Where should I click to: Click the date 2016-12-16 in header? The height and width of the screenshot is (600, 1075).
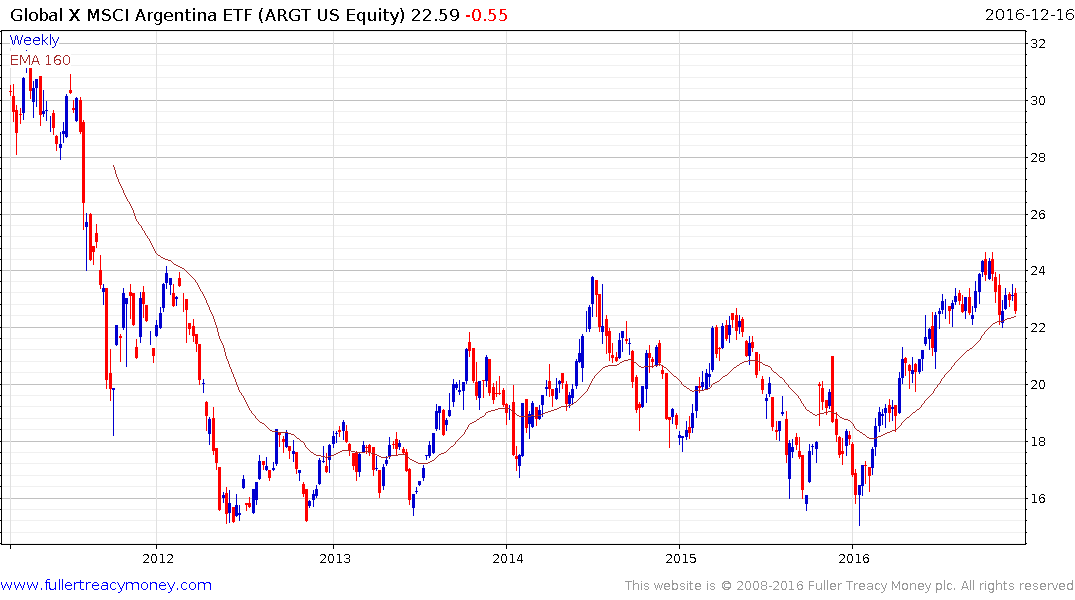click(x=1029, y=15)
